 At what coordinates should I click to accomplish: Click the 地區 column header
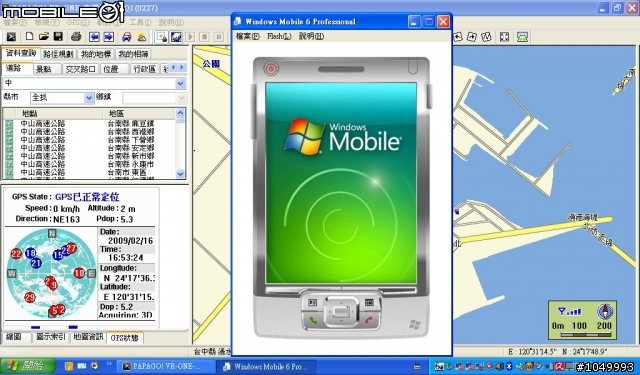tap(139, 113)
